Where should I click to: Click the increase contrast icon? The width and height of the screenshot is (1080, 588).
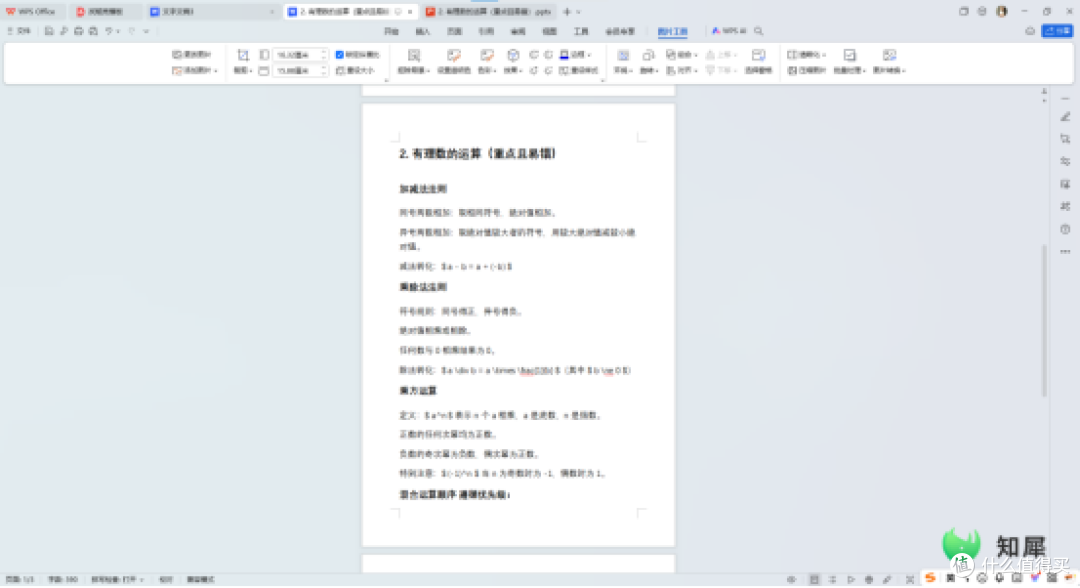pos(534,54)
